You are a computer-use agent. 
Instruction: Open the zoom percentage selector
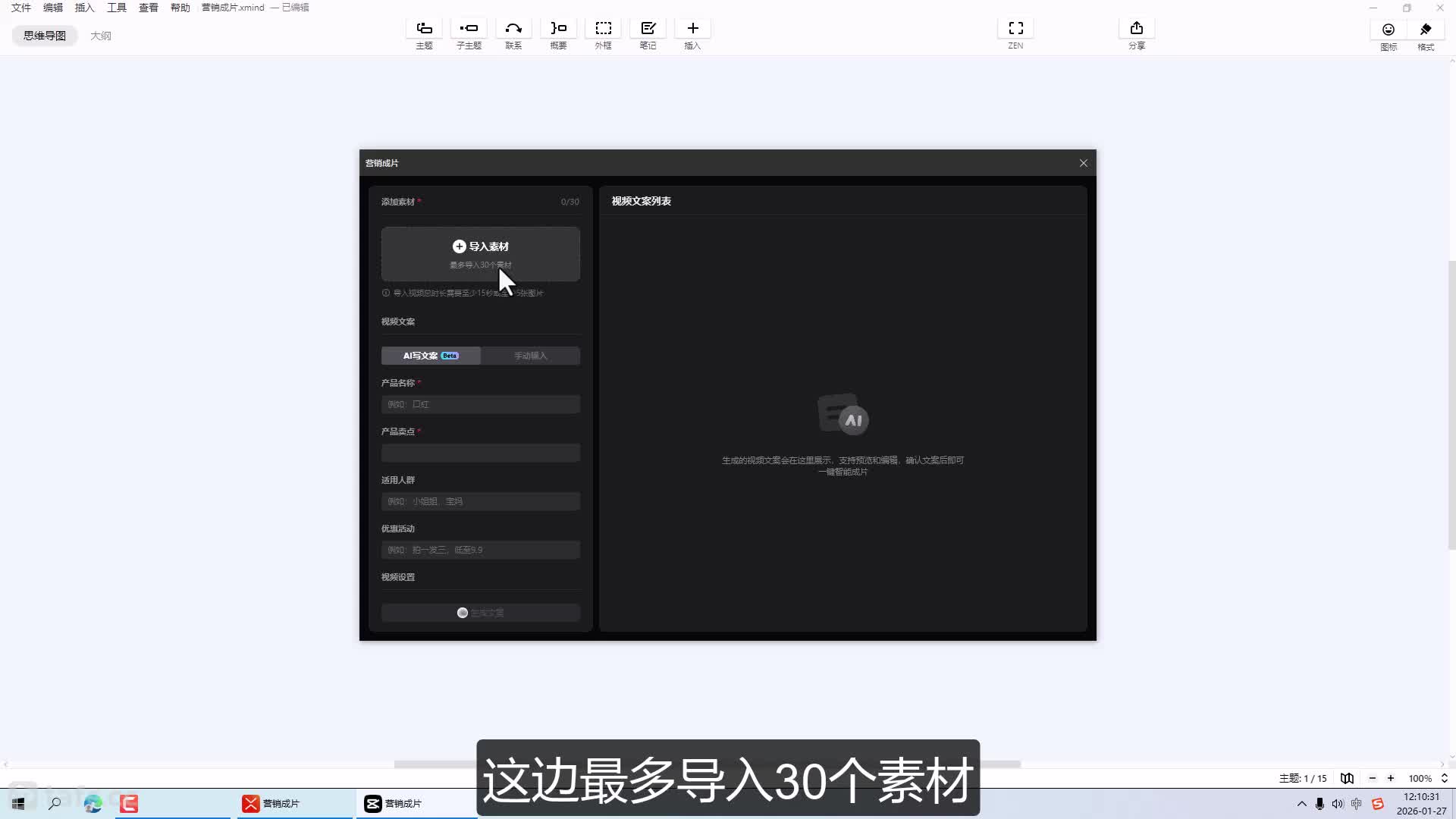tap(1424, 778)
